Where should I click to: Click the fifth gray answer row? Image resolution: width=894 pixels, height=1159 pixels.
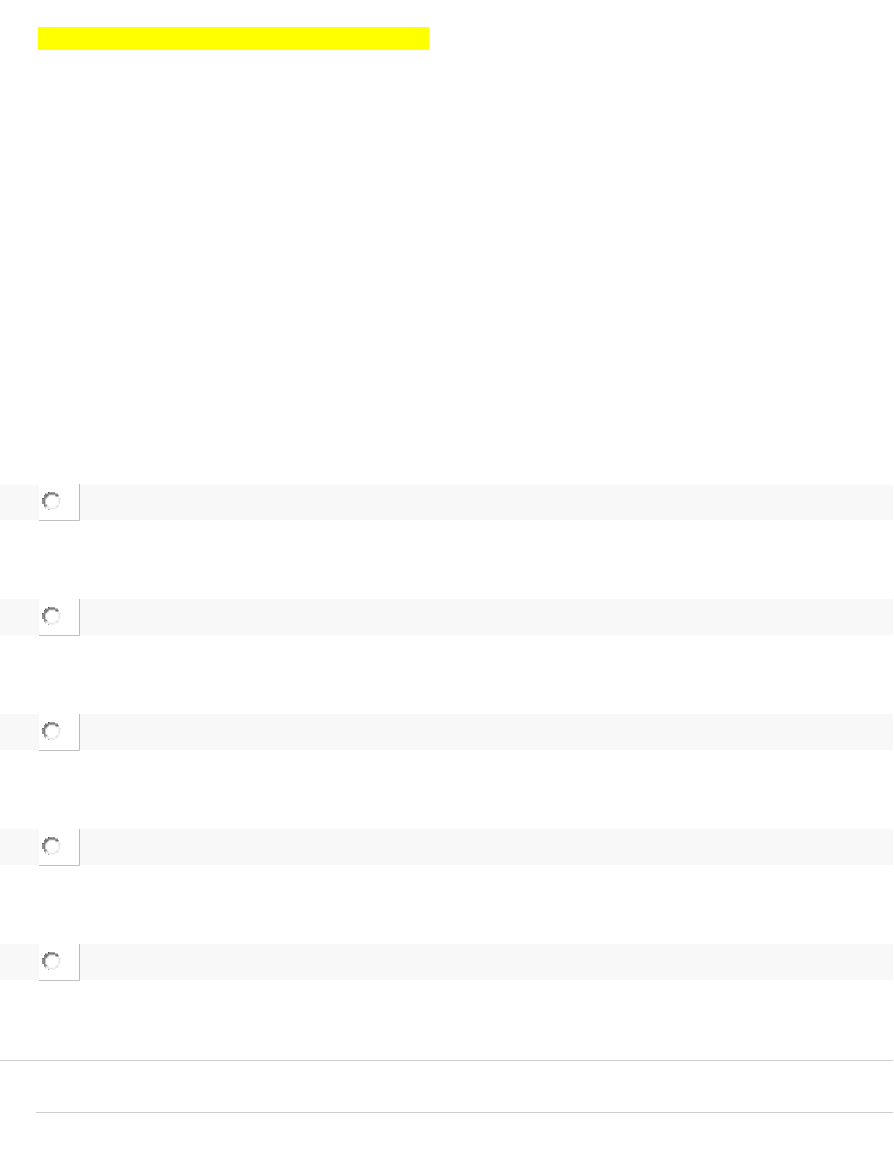pyautogui.click(x=480, y=962)
